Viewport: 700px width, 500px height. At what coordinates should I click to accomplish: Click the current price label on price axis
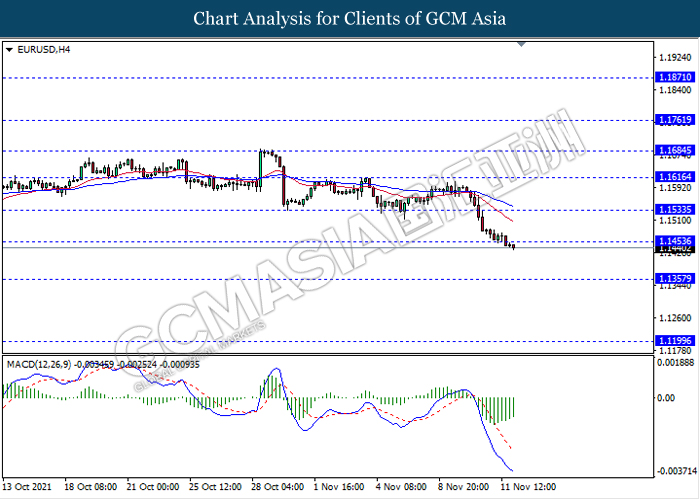(x=675, y=249)
